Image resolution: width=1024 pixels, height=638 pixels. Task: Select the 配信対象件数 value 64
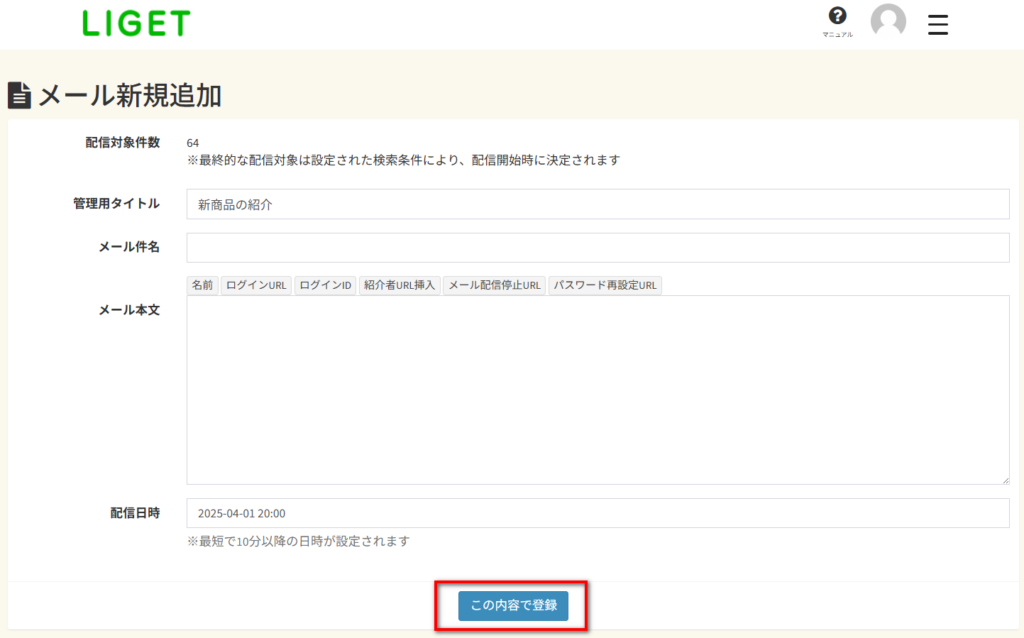[x=193, y=143]
